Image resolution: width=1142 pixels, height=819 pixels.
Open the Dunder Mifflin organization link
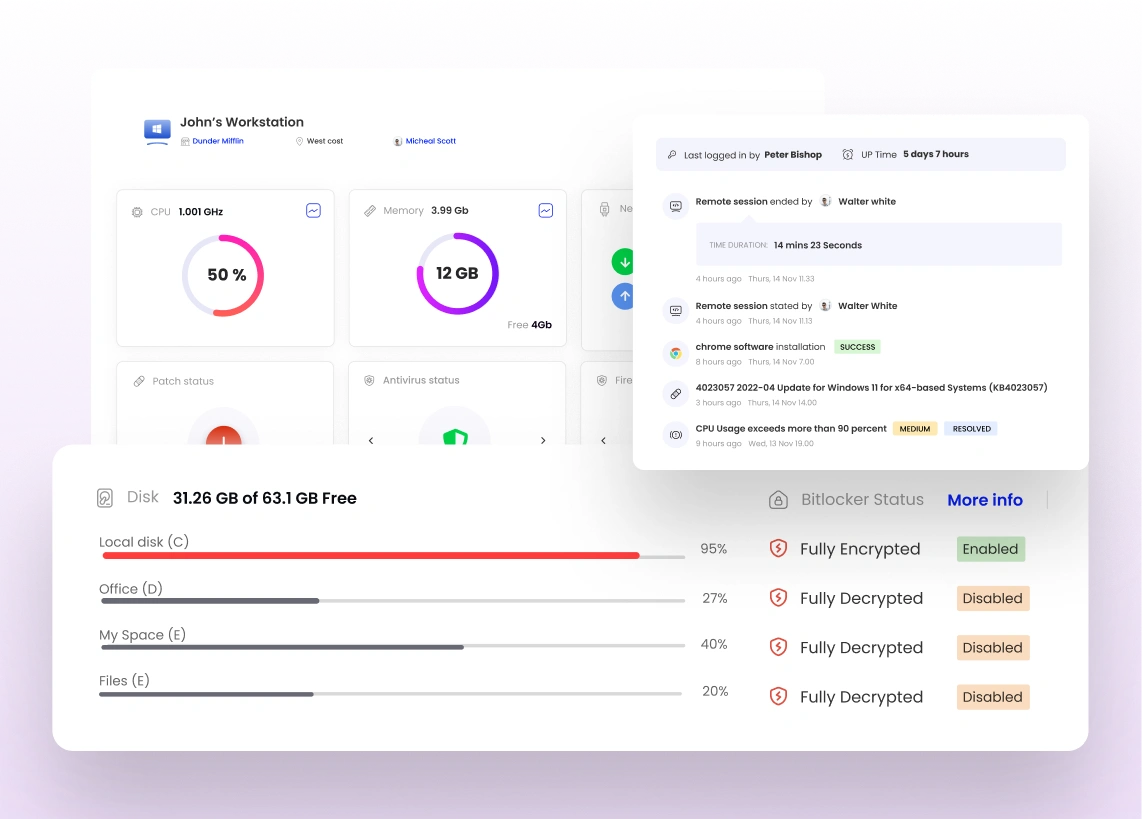[x=217, y=141]
